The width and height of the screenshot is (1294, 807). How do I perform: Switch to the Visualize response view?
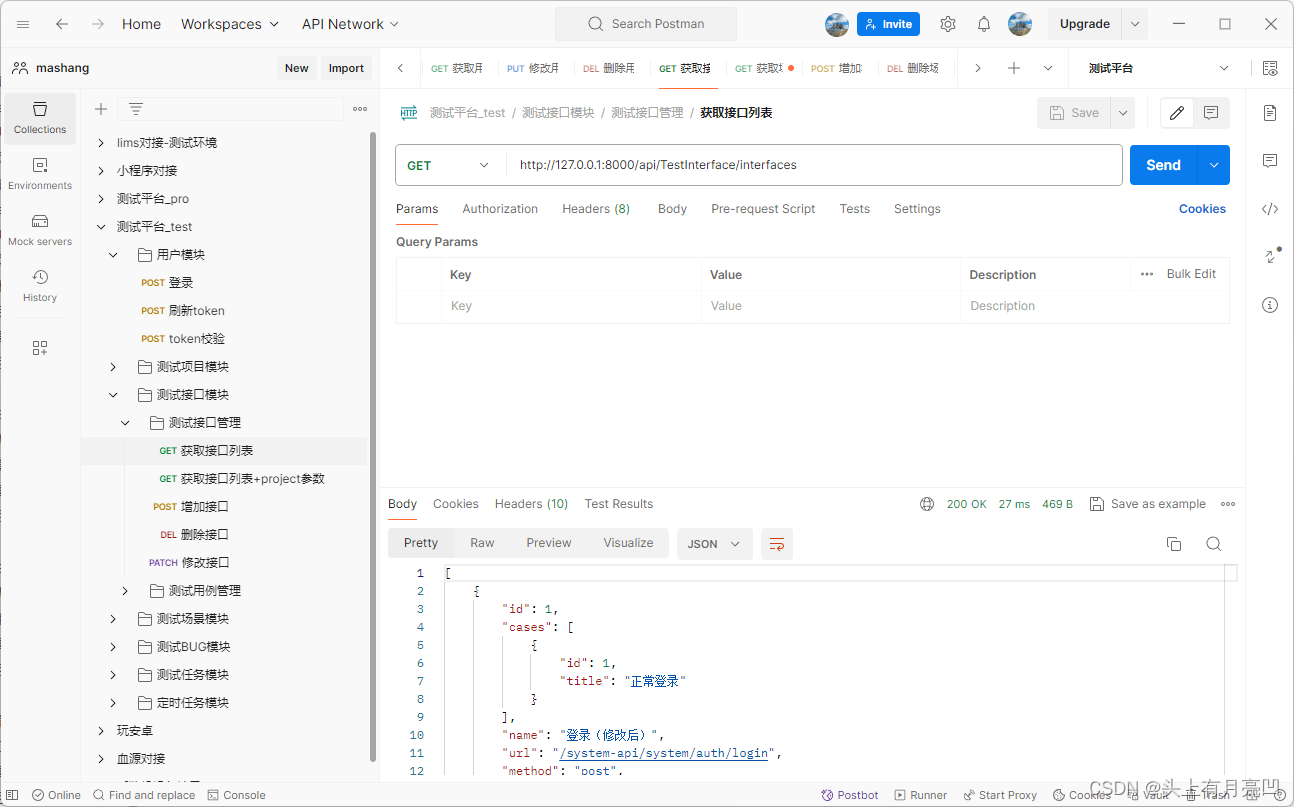coord(628,543)
